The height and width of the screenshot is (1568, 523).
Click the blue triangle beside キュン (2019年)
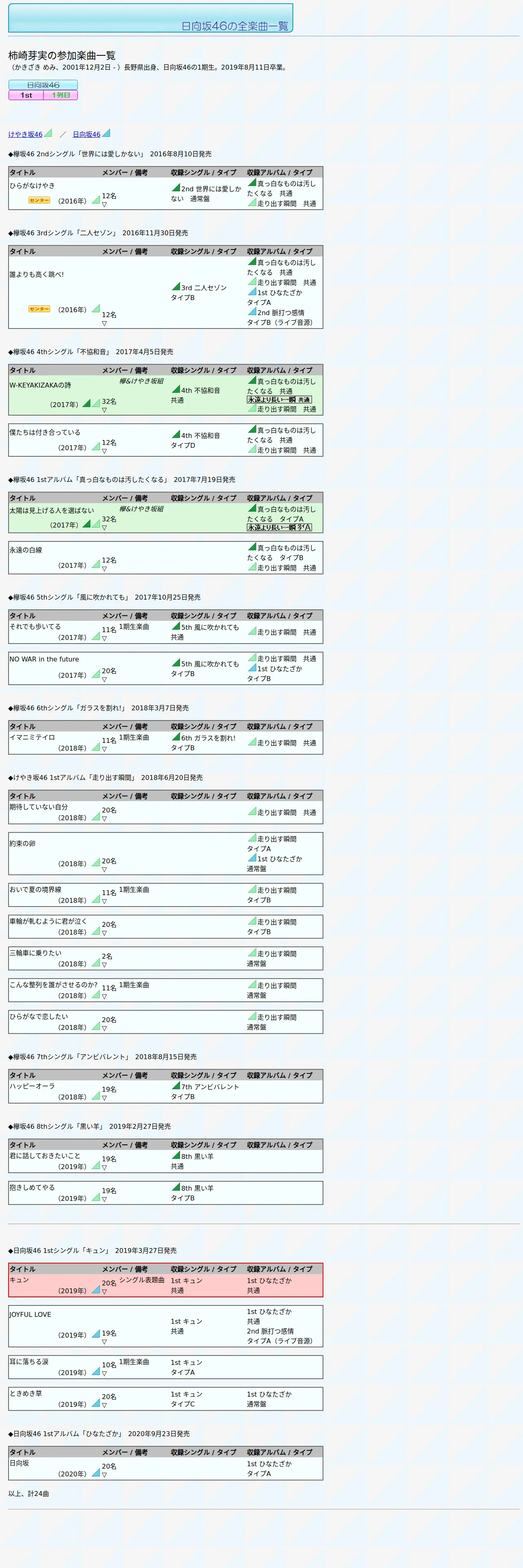96,1289
